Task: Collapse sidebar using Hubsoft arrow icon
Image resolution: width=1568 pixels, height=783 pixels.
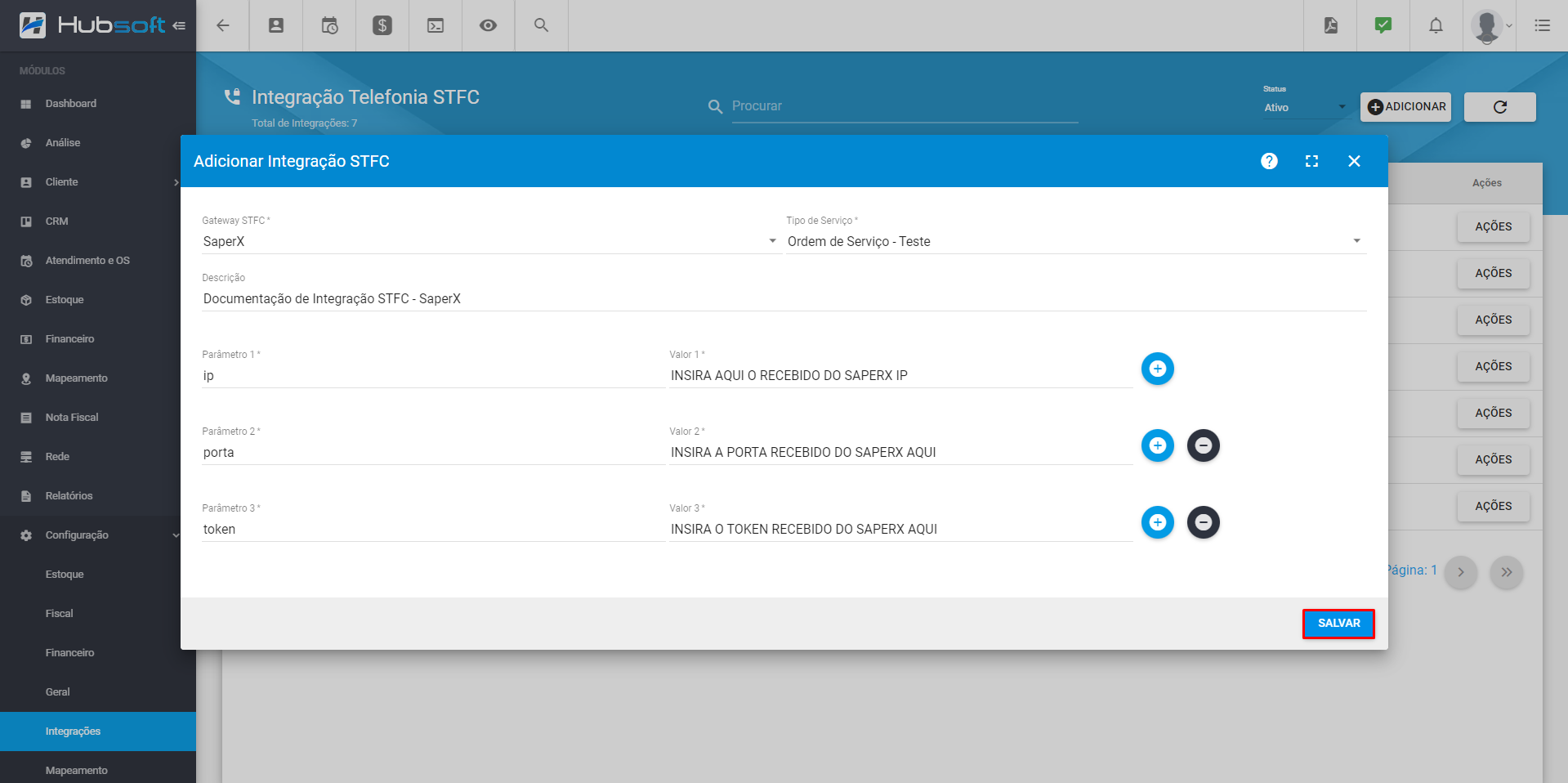Action: click(x=179, y=25)
